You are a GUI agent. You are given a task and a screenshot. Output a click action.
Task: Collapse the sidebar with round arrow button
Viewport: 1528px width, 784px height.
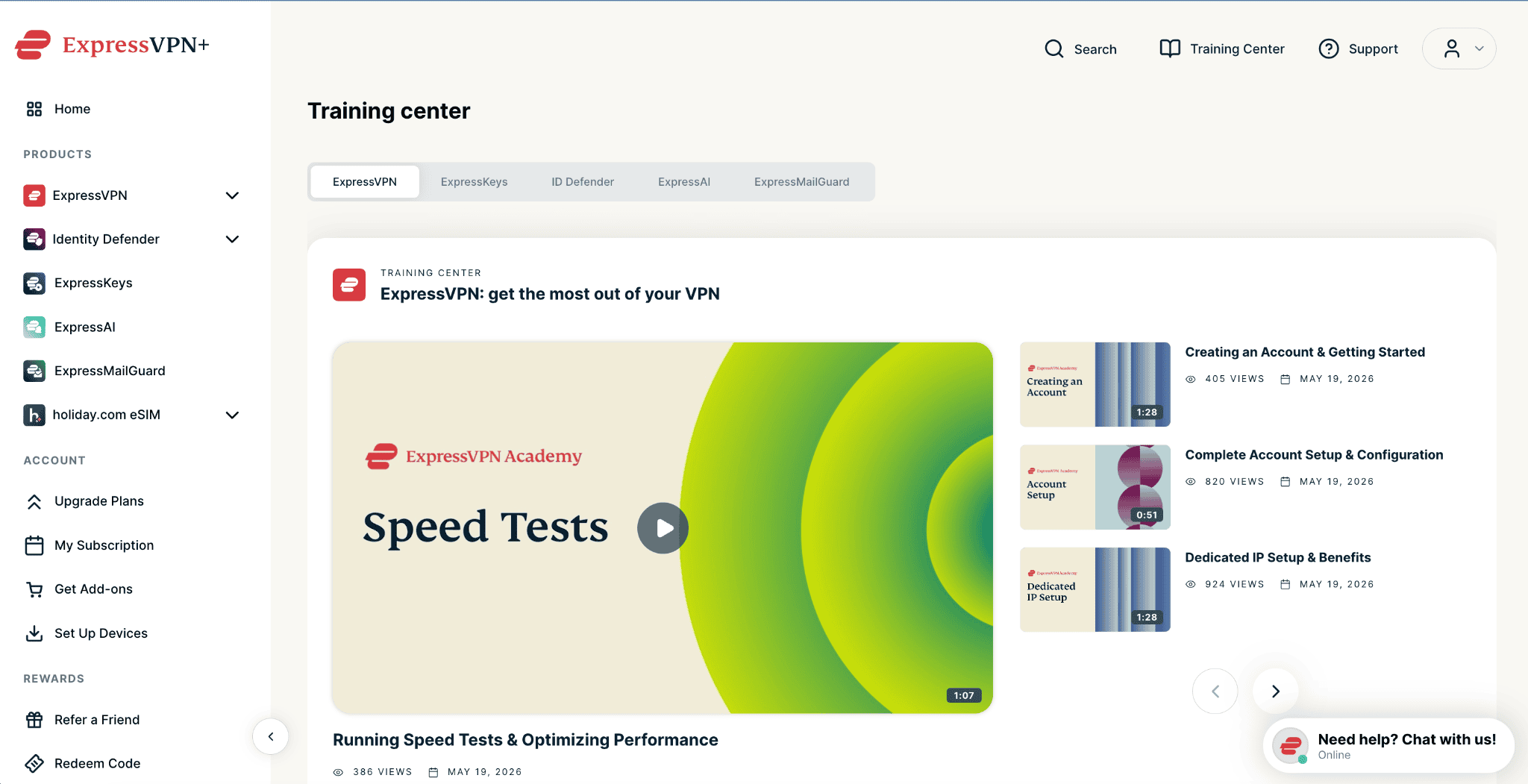tap(271, 736)
